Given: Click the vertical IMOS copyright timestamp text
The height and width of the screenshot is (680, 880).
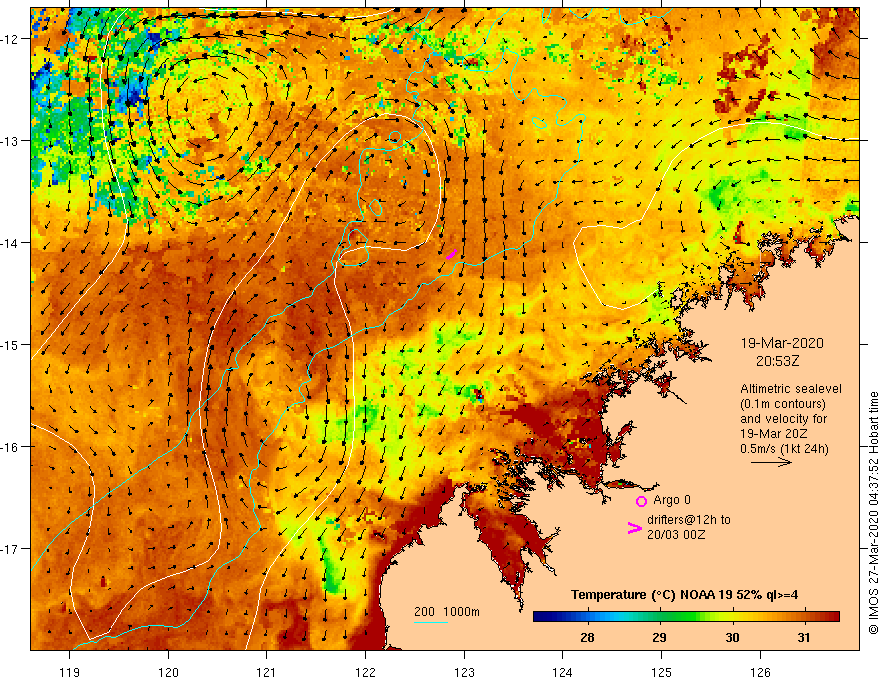Looking at the screenshot, I should coord(873,513).
